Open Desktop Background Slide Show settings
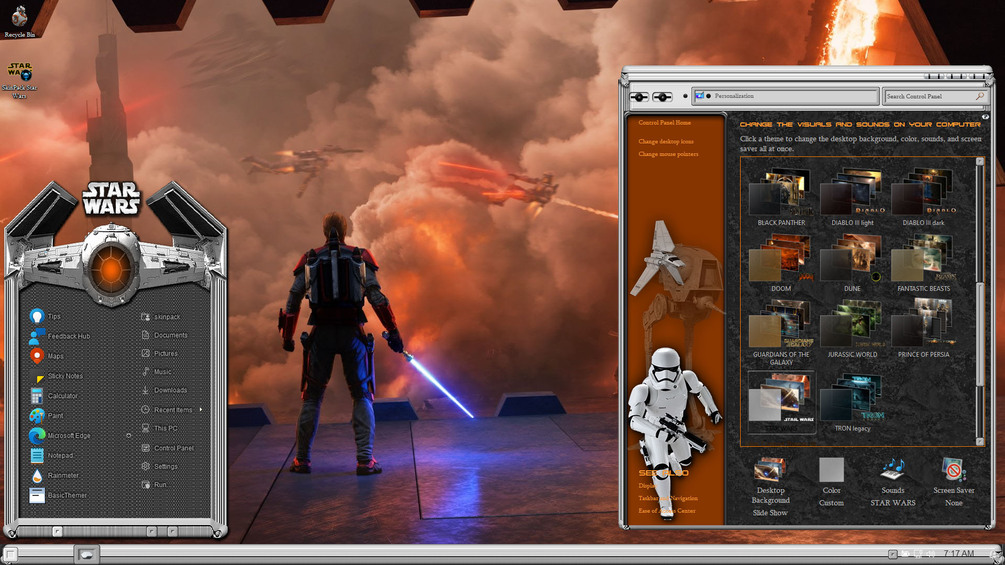The width and height of the screenshot is (1005, 565). click(x=770, y=487)
